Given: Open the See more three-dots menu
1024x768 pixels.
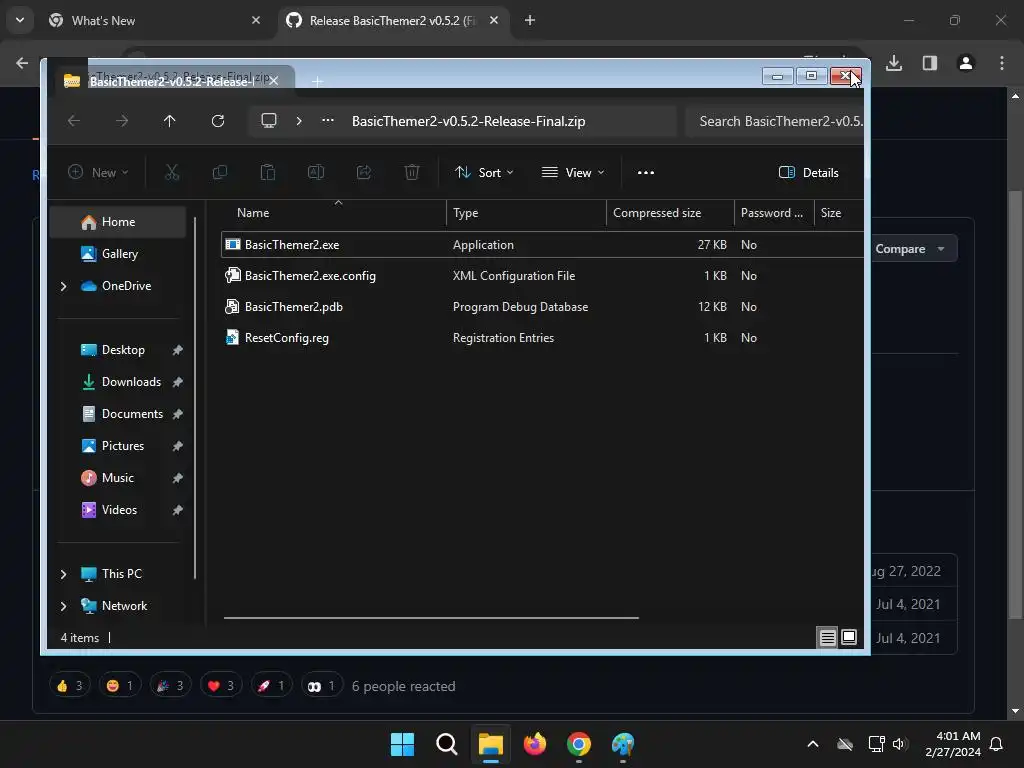Looking at the screenshot, I should 646,172.
